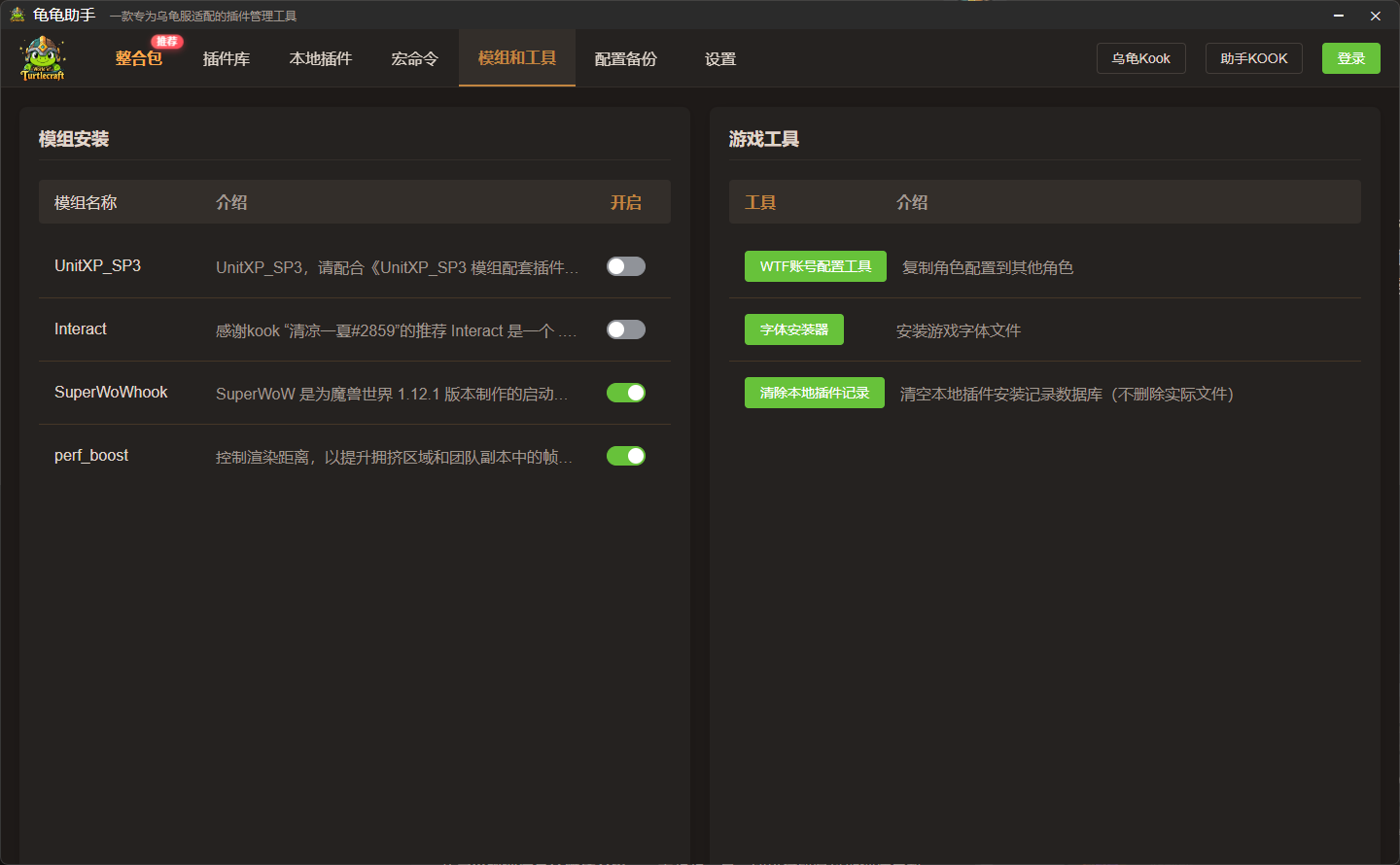Enable the Interact module

pos(625,329)
